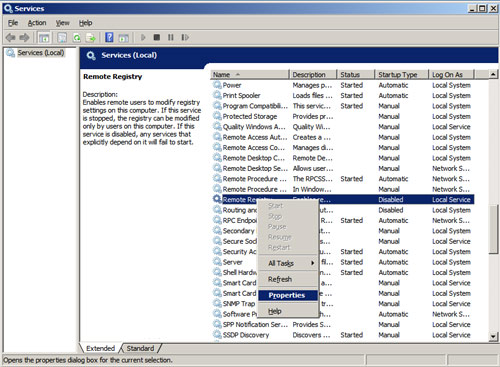Click the Disabled startup type of Remote Registry
The height and width of the screenshot is (367, 500).
coord(391,200)
